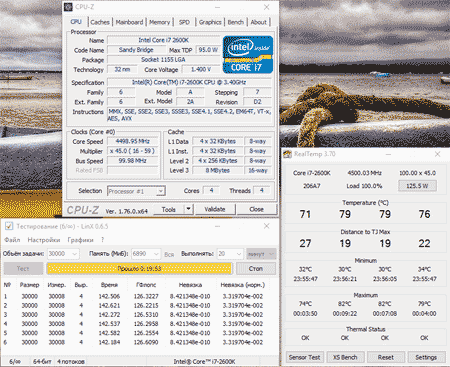Screen dimensions: 450x367
Task: Click the Name field Intel Core i7 2600K
Action: pos(164,40)
